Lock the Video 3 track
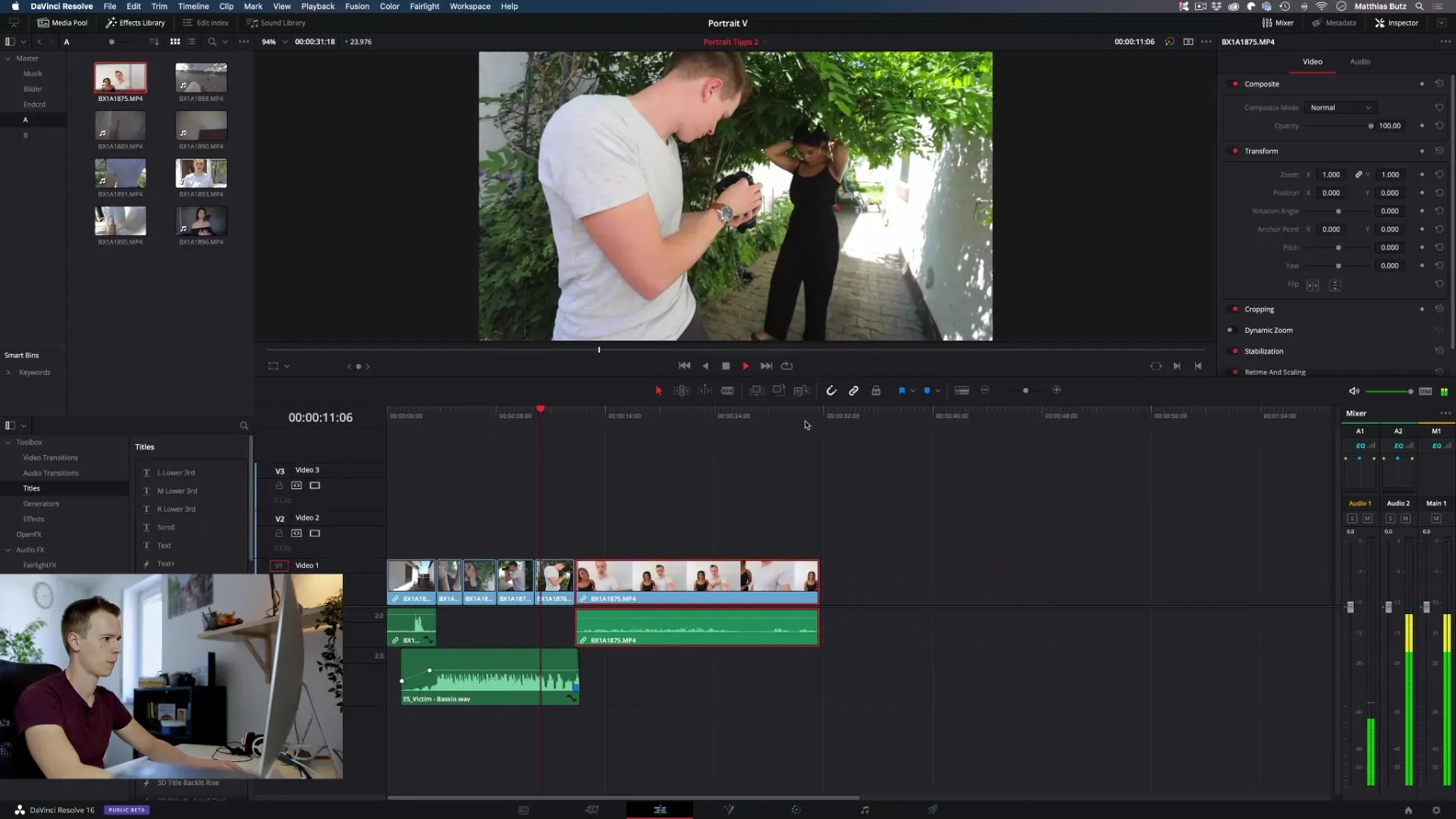 pos(279,485)
